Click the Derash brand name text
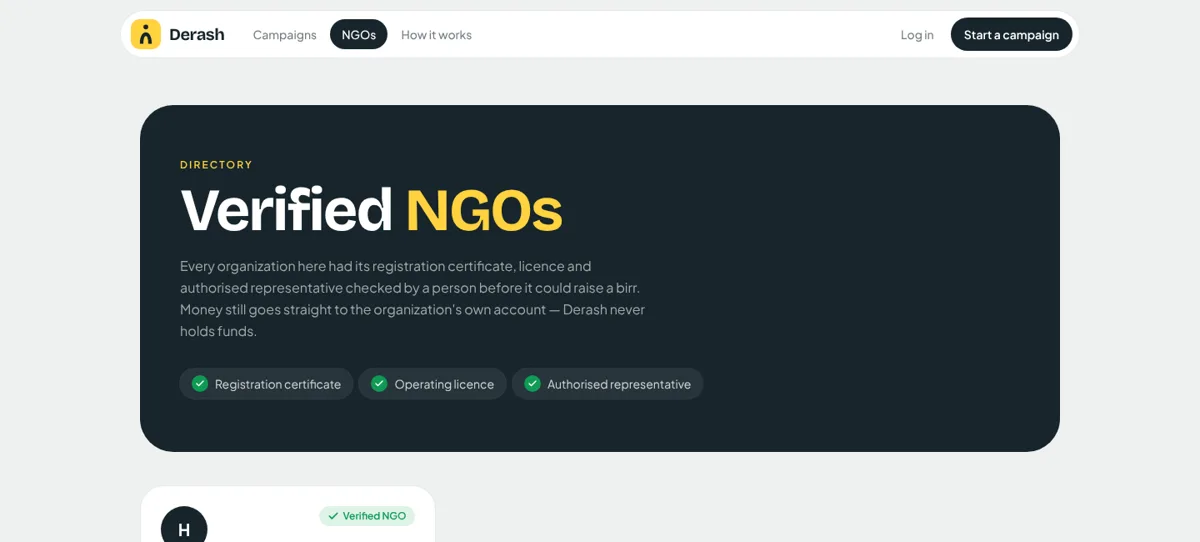 [x=197, y=34]
